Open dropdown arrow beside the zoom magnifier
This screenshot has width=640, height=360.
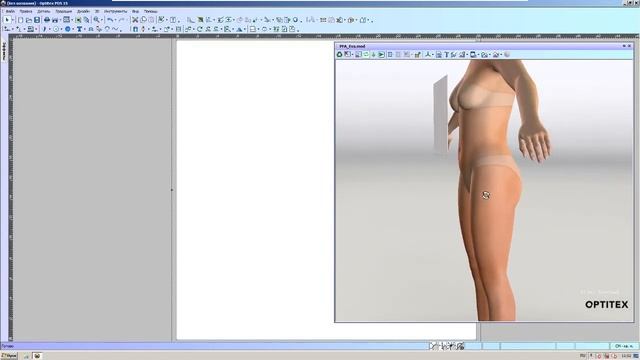point(101,20)
